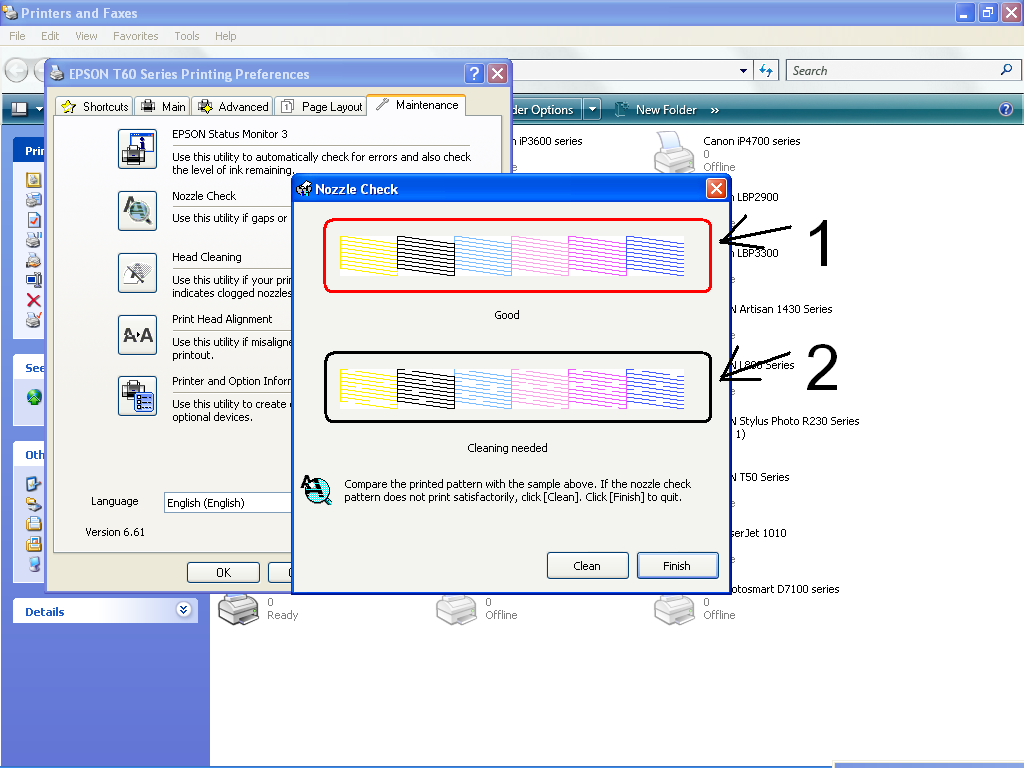Select the Maintenance tab
The image size is (1024, 768).
tap(417, 105)
